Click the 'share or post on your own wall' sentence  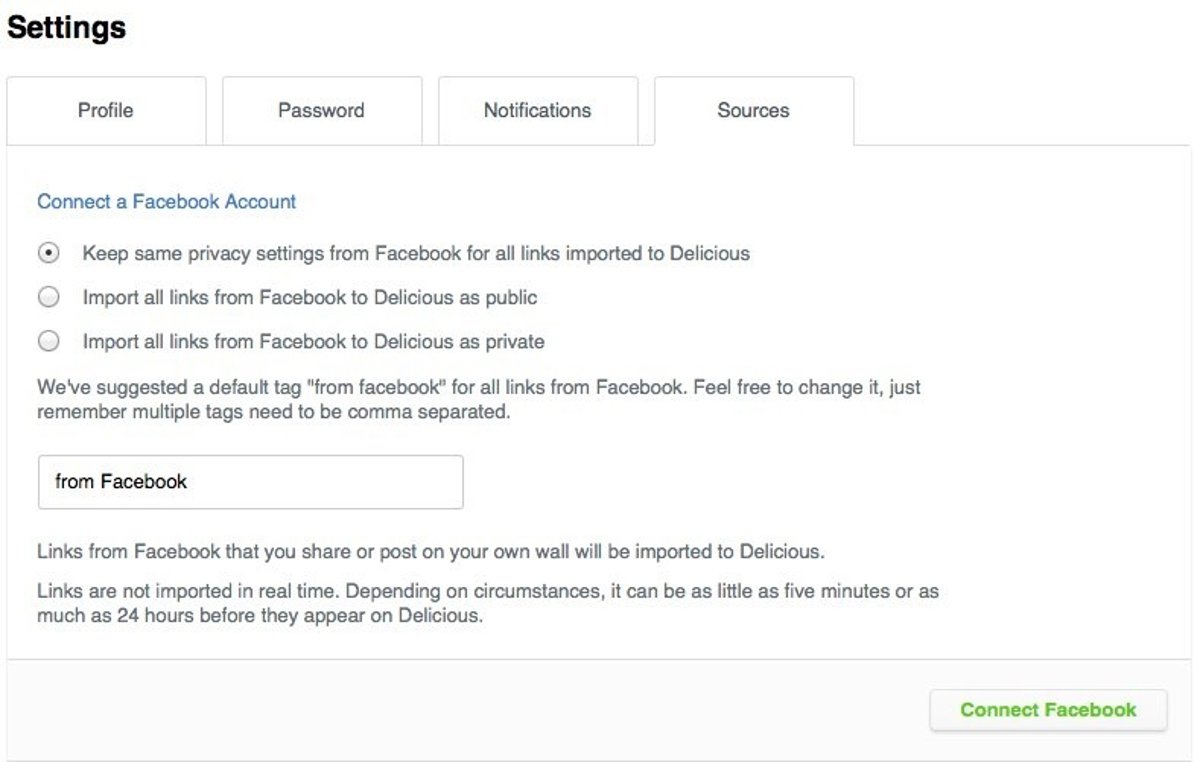[x=430, y=552]
